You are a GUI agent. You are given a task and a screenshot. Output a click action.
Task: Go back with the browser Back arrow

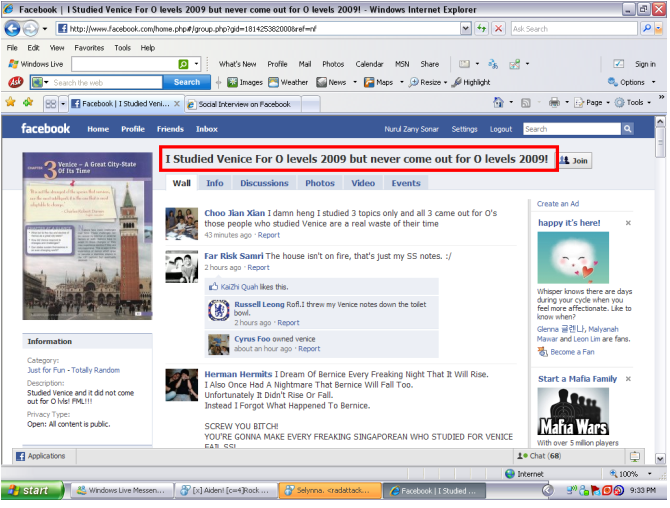[12, 29]
